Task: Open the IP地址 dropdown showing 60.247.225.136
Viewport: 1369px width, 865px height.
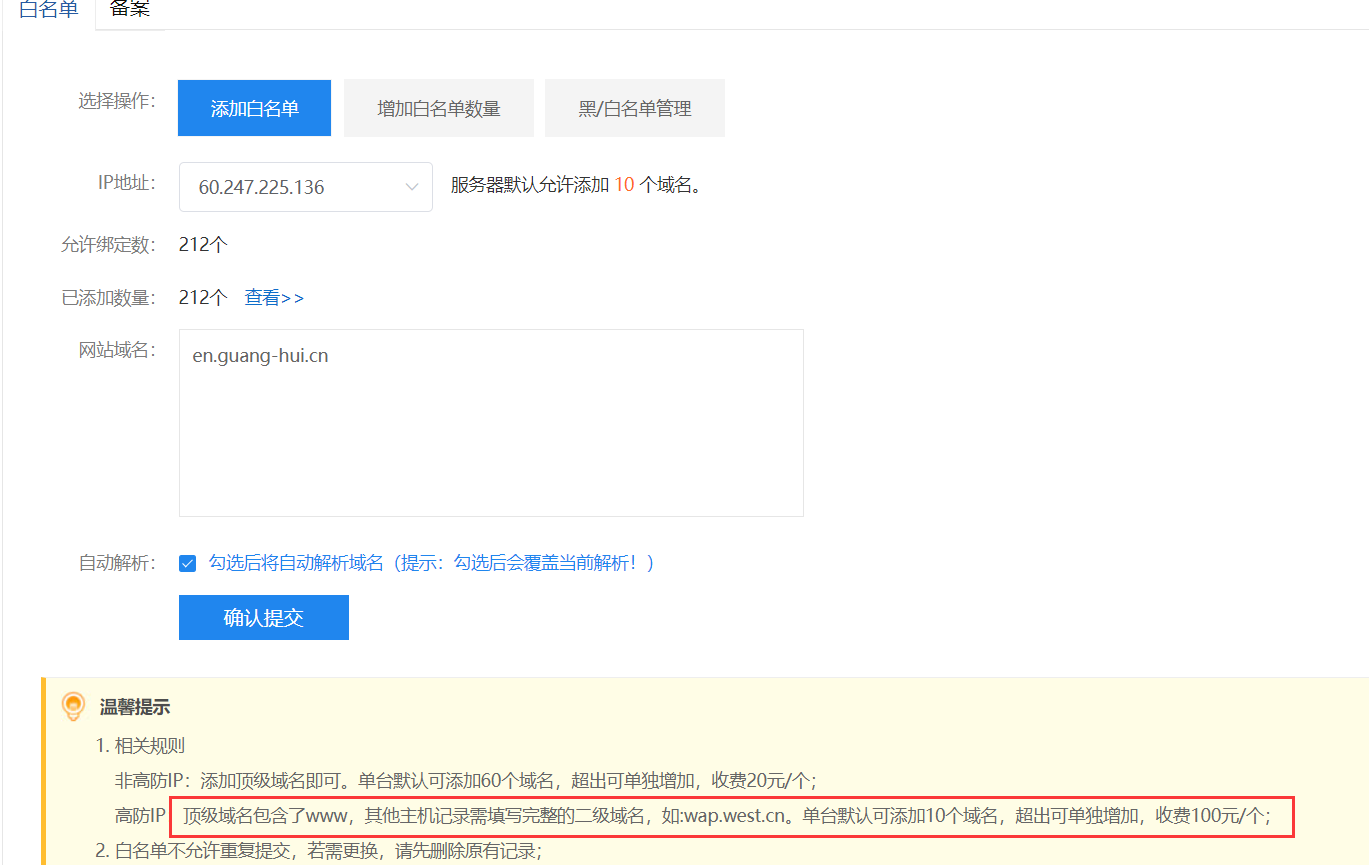Action: click(x=305, y=187)
